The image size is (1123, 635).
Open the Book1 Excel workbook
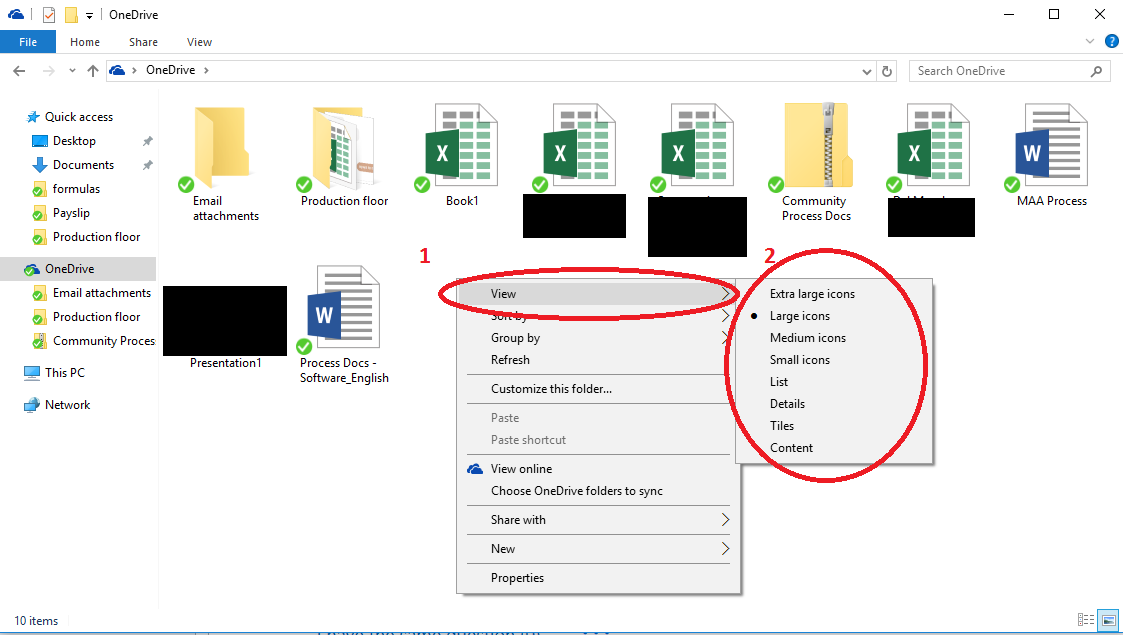coord(460,145)
